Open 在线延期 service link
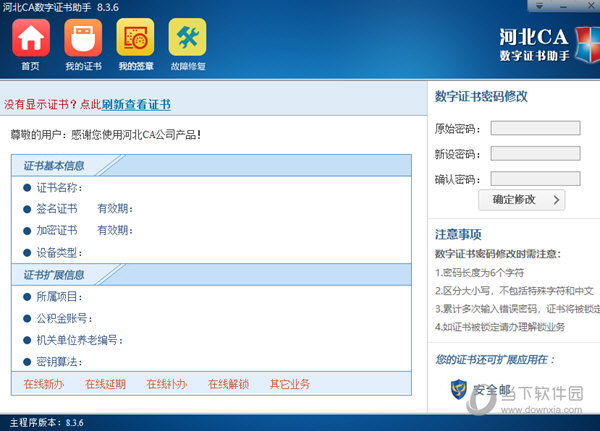 [105, 384]
